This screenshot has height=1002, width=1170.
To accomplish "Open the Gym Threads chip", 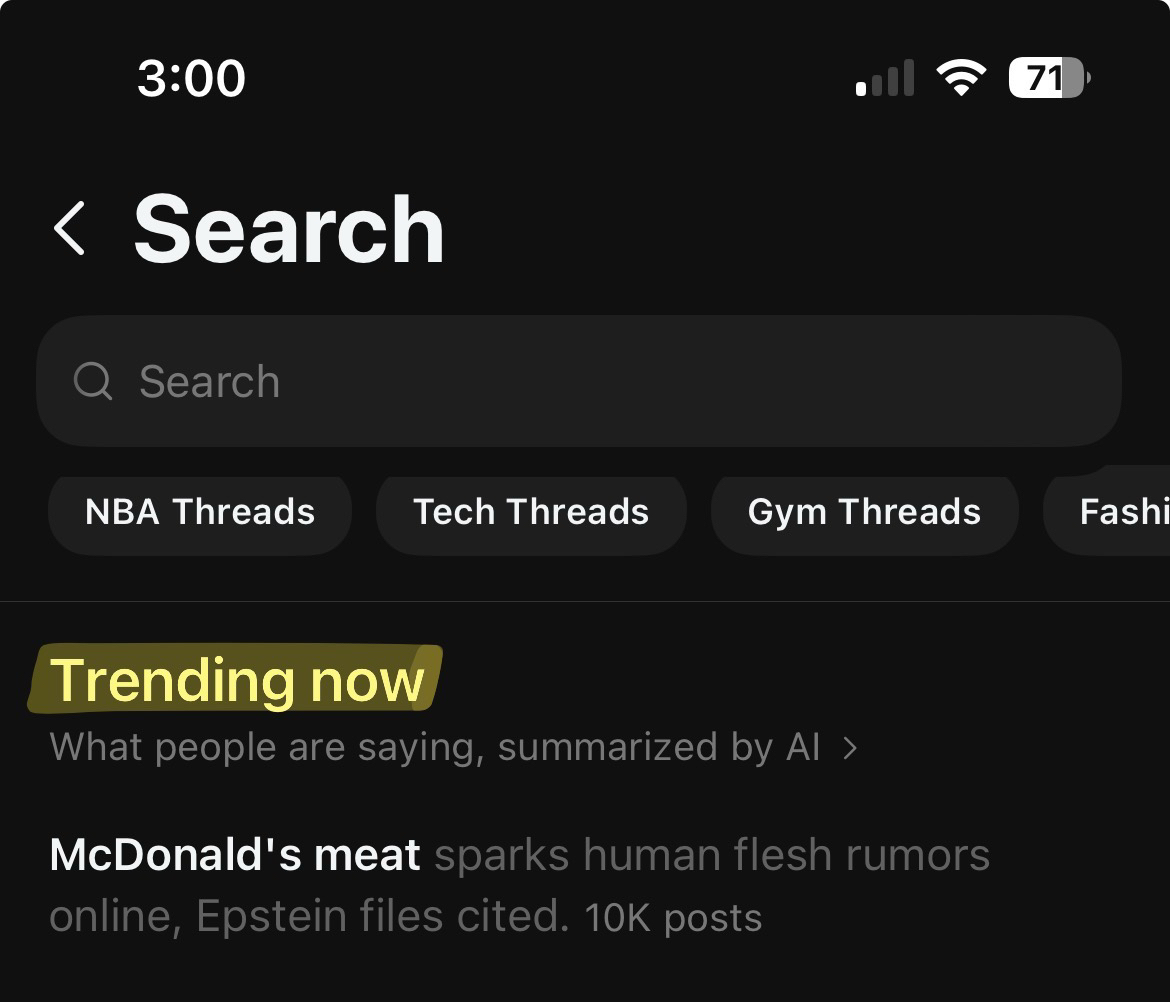I will pos(864,512).
